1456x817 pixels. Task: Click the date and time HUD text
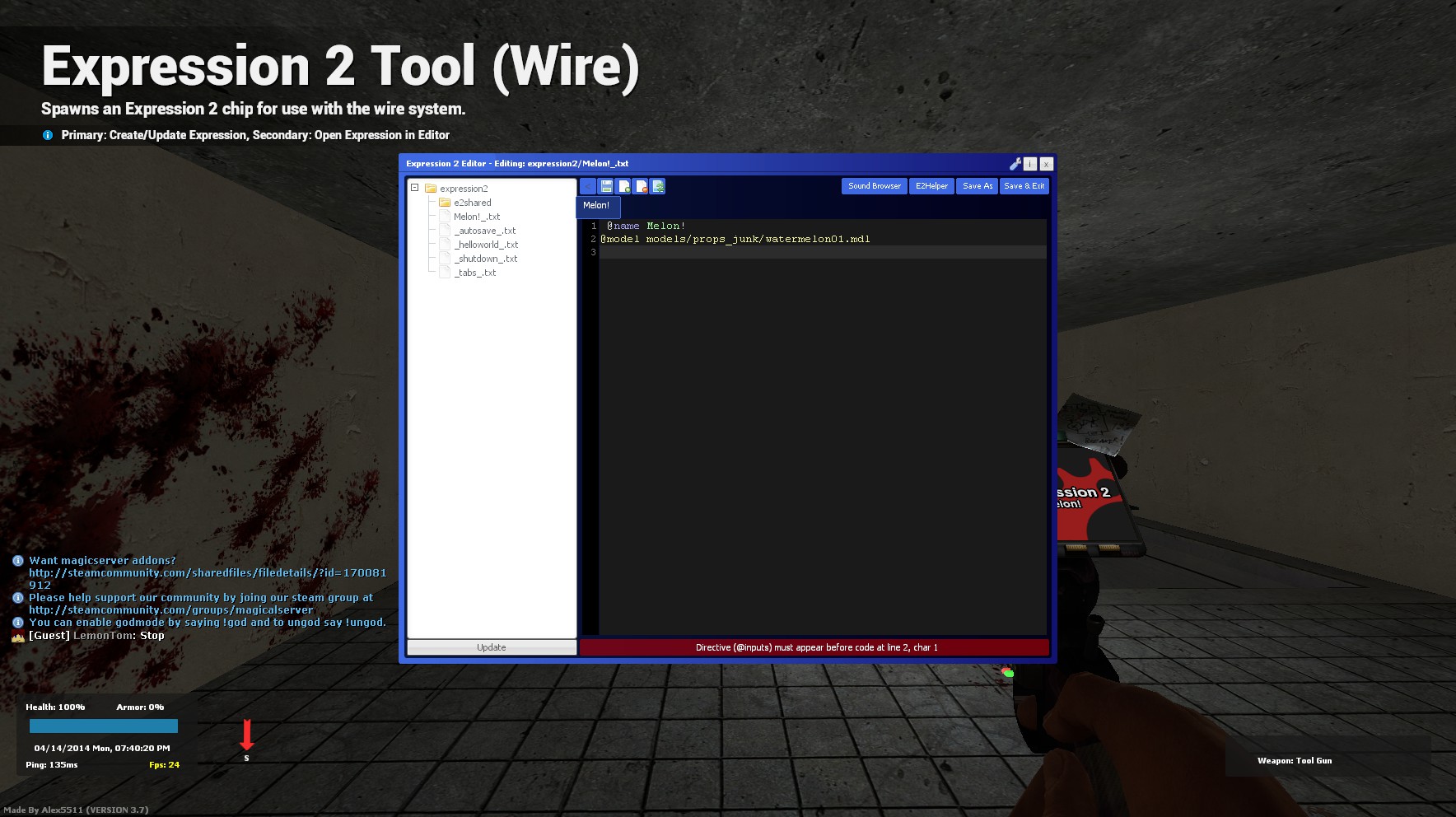point(102,749)
